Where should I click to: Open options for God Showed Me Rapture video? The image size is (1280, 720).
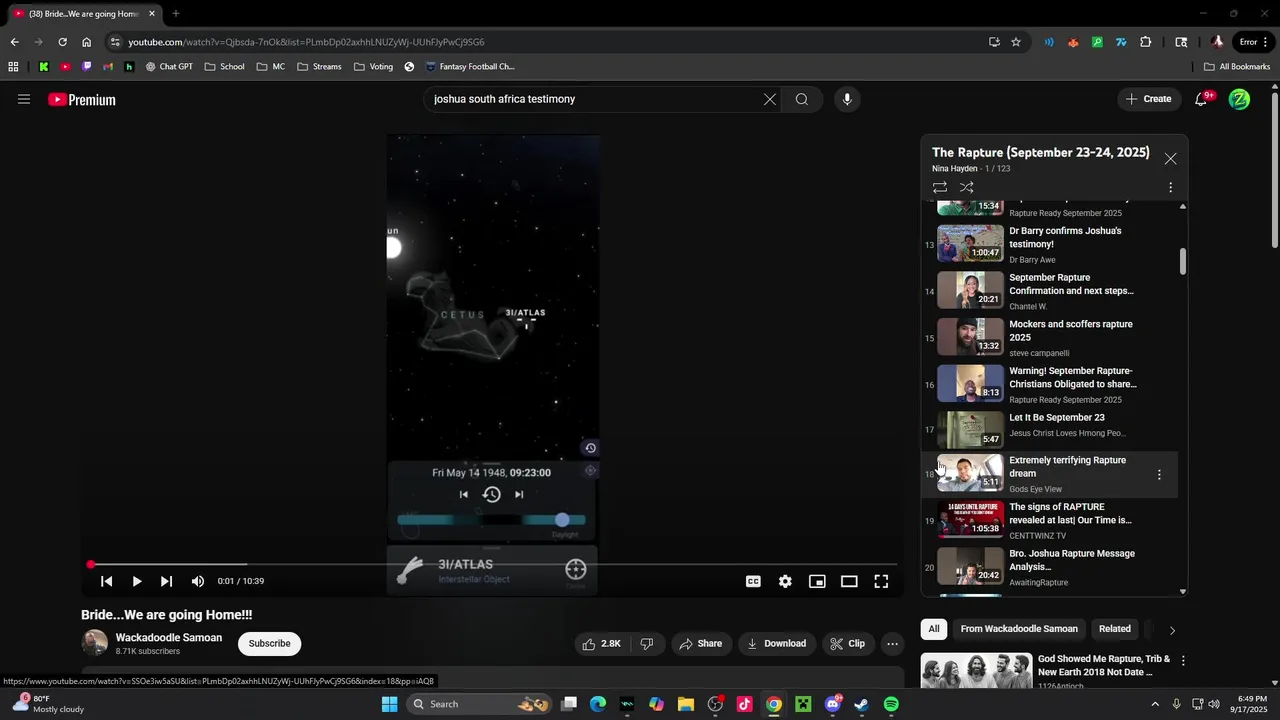click(x=1183, y=661)
